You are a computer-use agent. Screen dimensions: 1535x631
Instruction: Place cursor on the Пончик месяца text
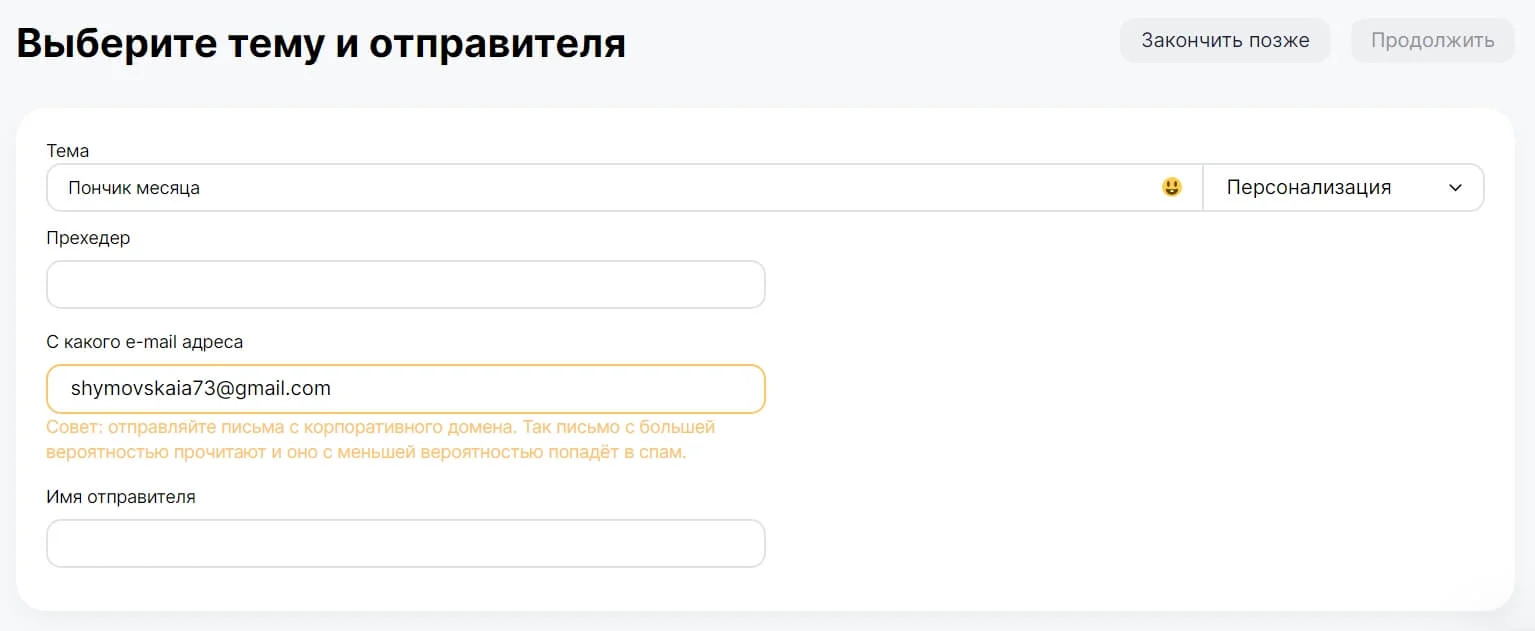[x=134, y=188]
